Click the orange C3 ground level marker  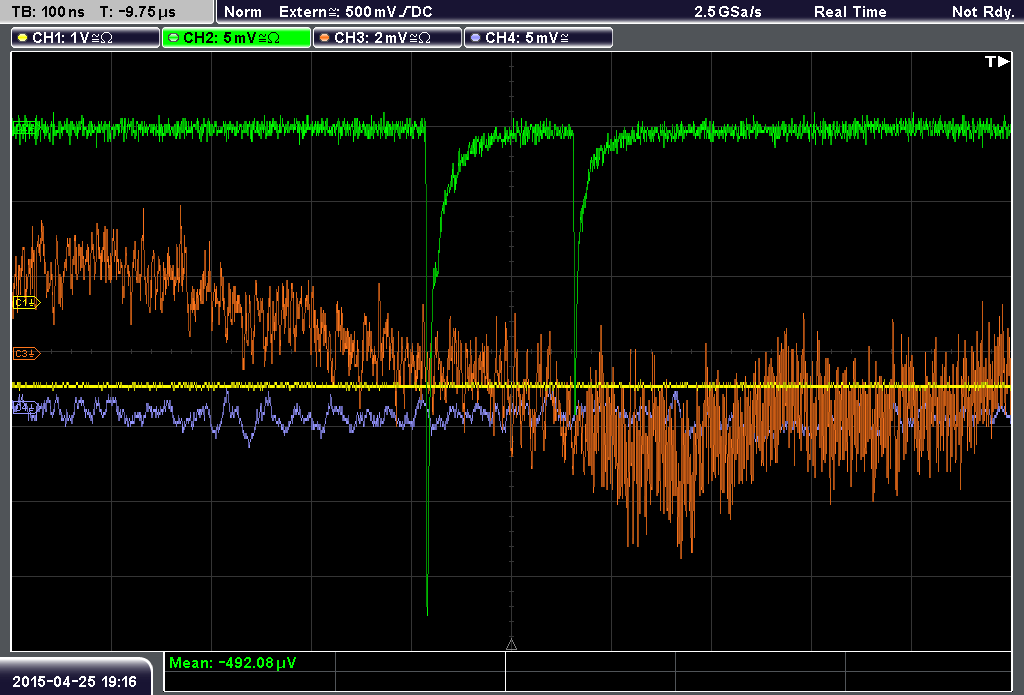click(x=27, y=353)
